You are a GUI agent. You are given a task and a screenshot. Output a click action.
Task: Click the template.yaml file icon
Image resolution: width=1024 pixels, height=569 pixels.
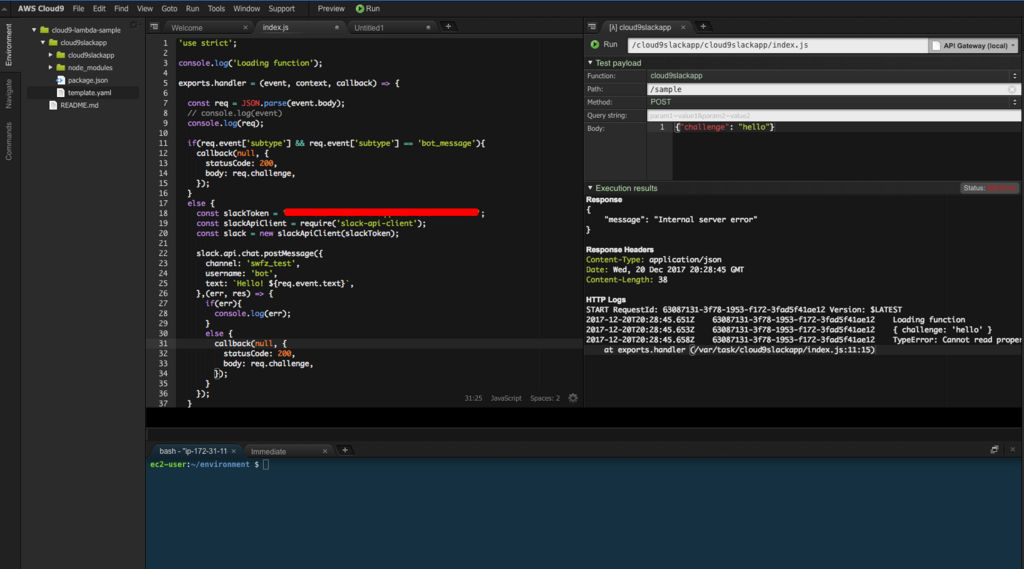(61, 93)
